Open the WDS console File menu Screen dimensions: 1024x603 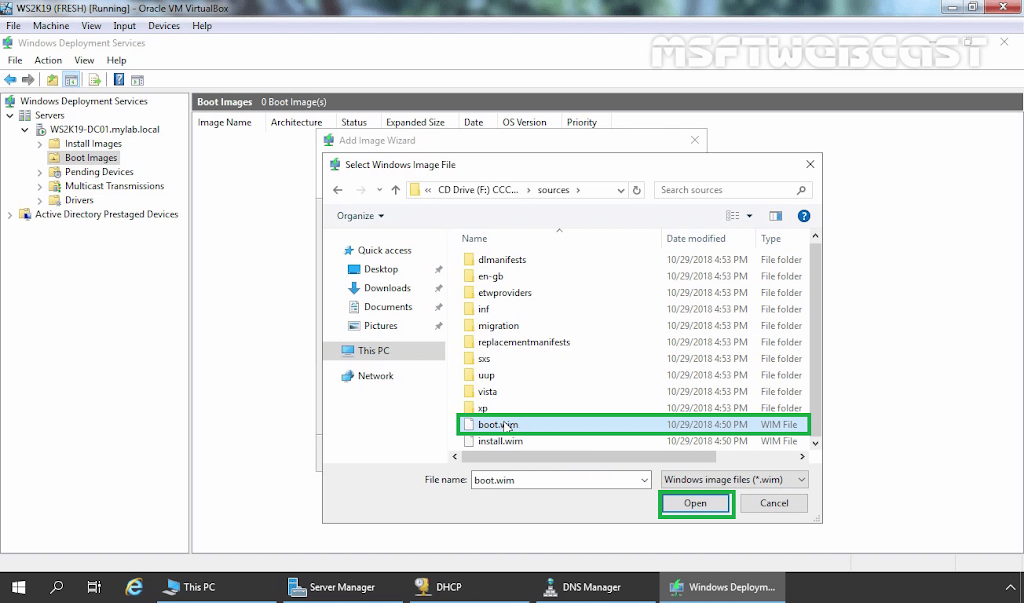tap(15, 60)
